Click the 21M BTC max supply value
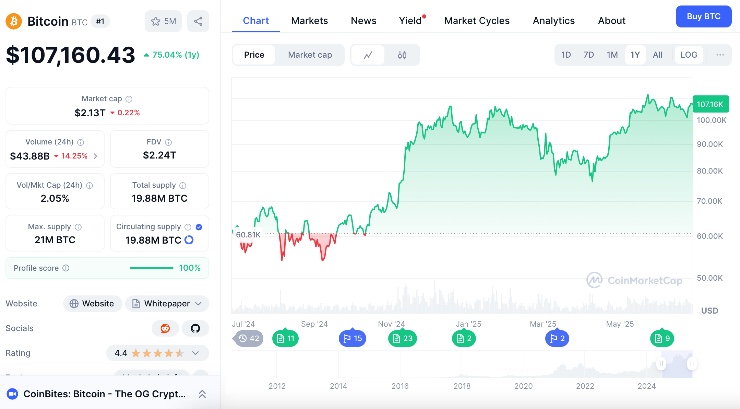Image resolution: width=740 pixels, height=409 pixels. 55,240
